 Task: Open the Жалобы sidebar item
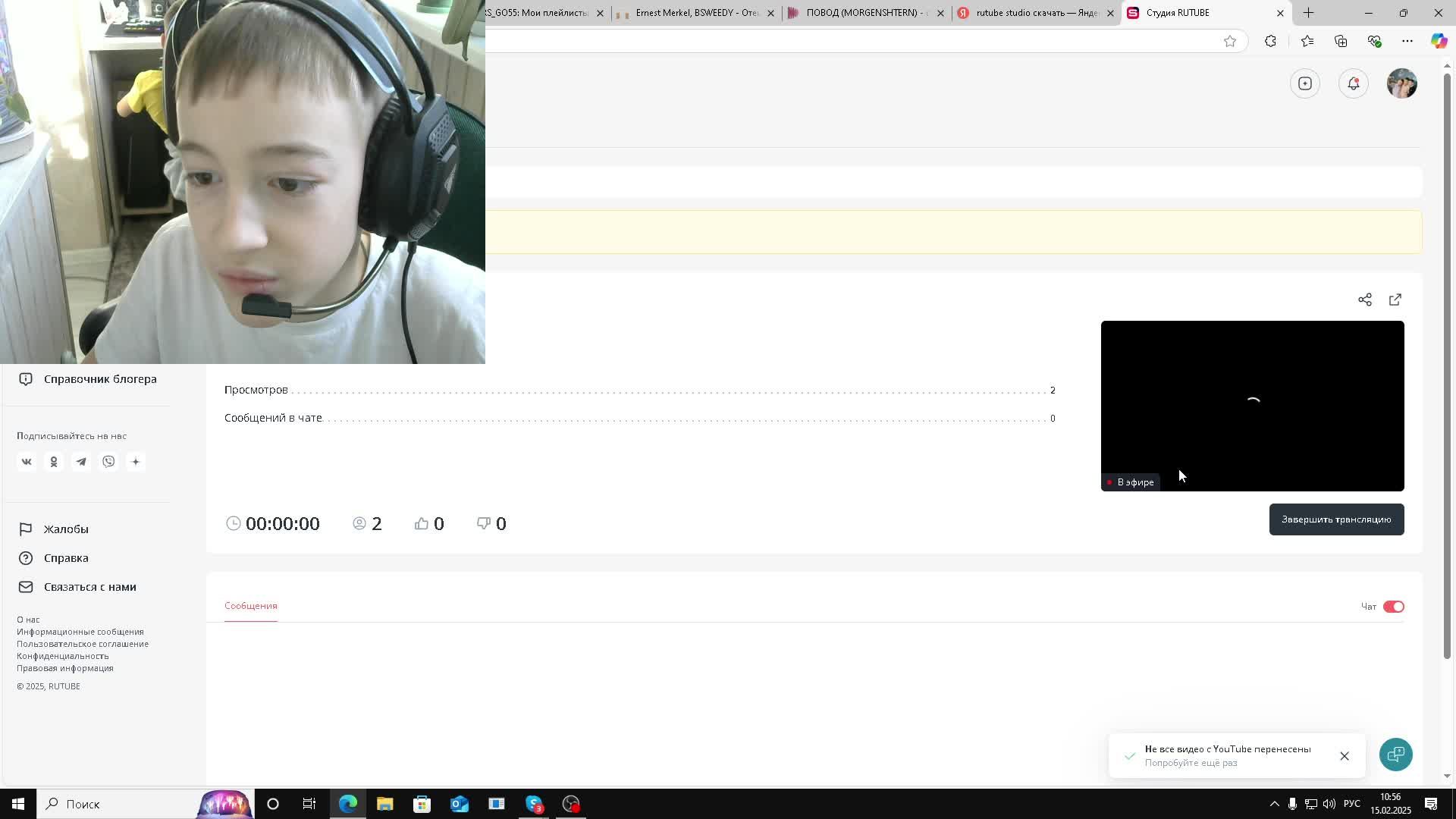66,529
